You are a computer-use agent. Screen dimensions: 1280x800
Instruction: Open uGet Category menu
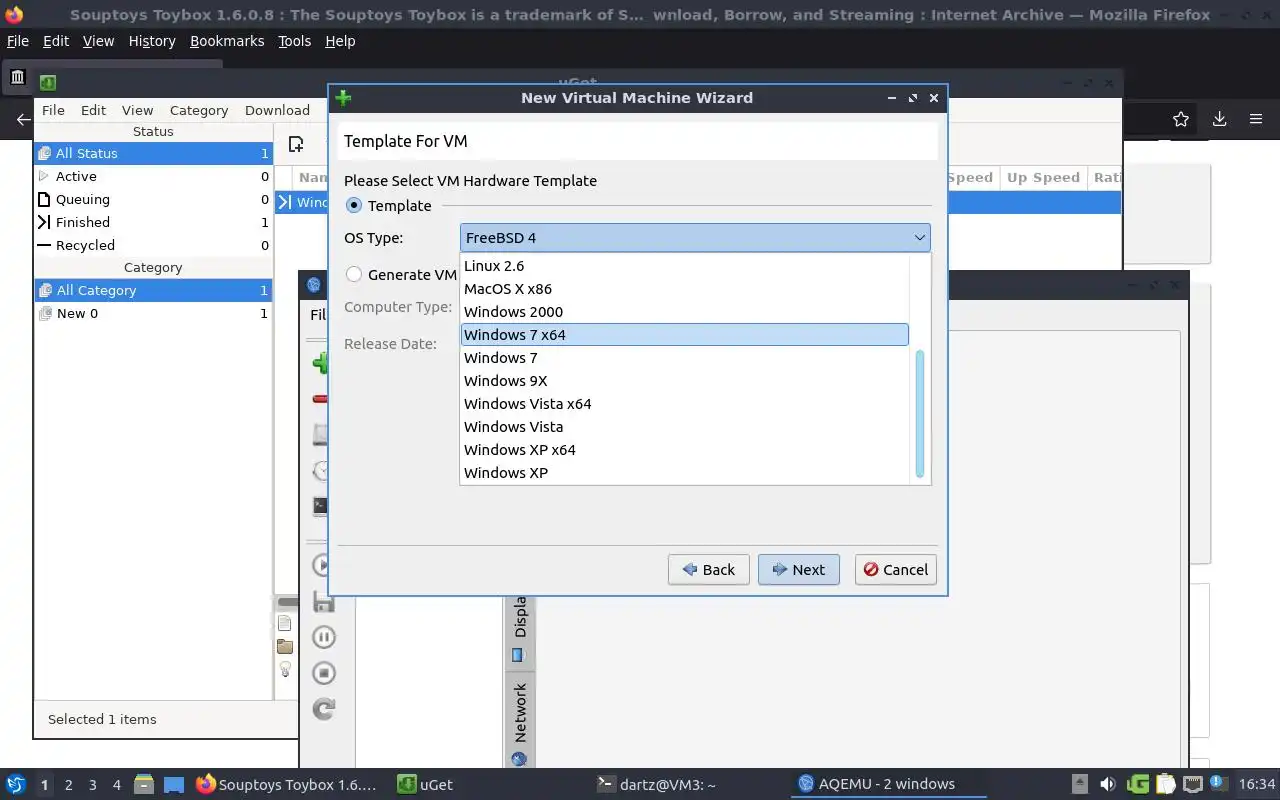pyautogui.click(x=199, y=110)
